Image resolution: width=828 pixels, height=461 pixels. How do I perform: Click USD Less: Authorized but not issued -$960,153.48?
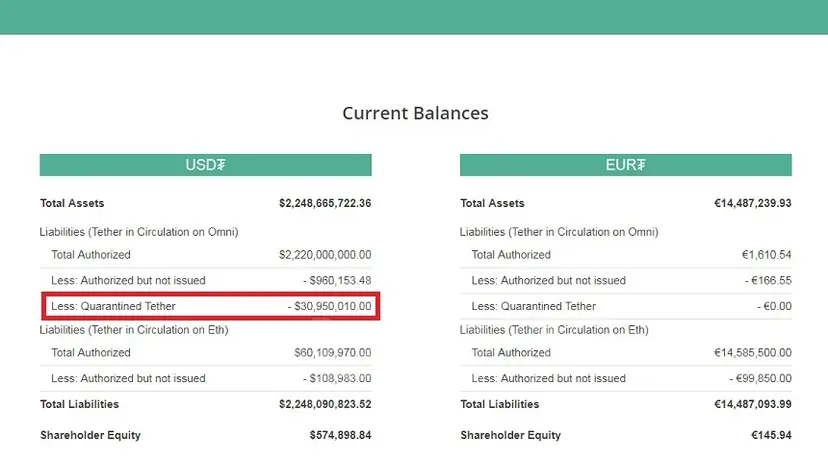[x=337, y=280]
